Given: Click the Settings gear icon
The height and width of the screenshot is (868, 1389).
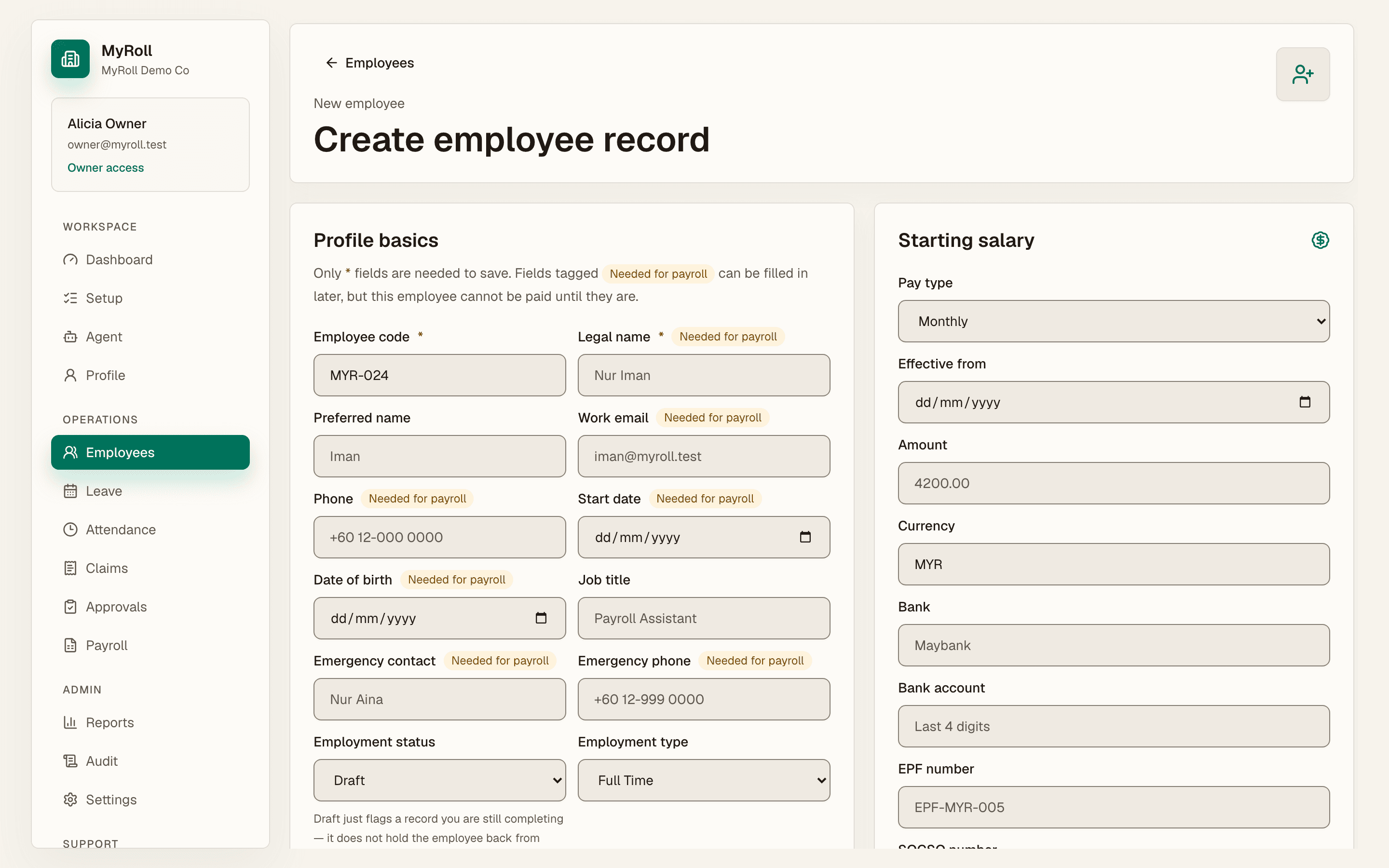Looking at the screenshot, I should [70, 800].
